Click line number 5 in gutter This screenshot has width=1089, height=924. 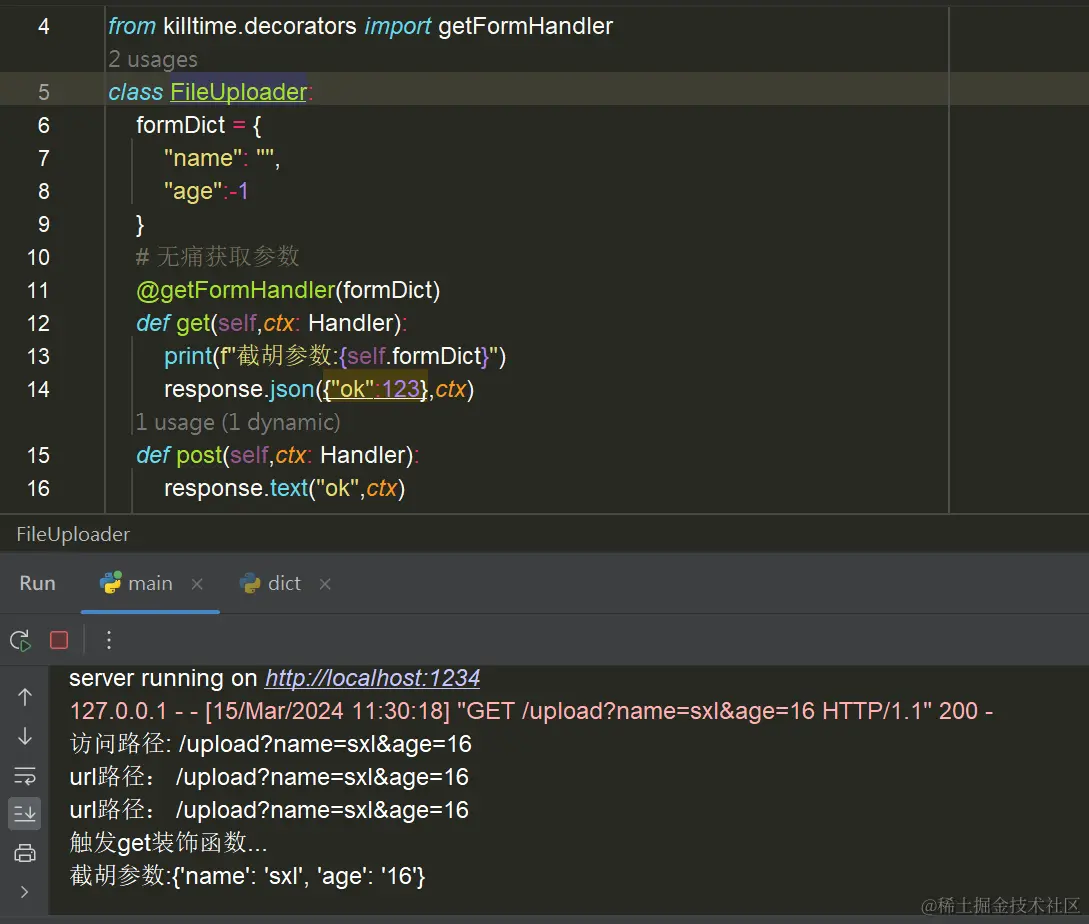click(44, 92)
